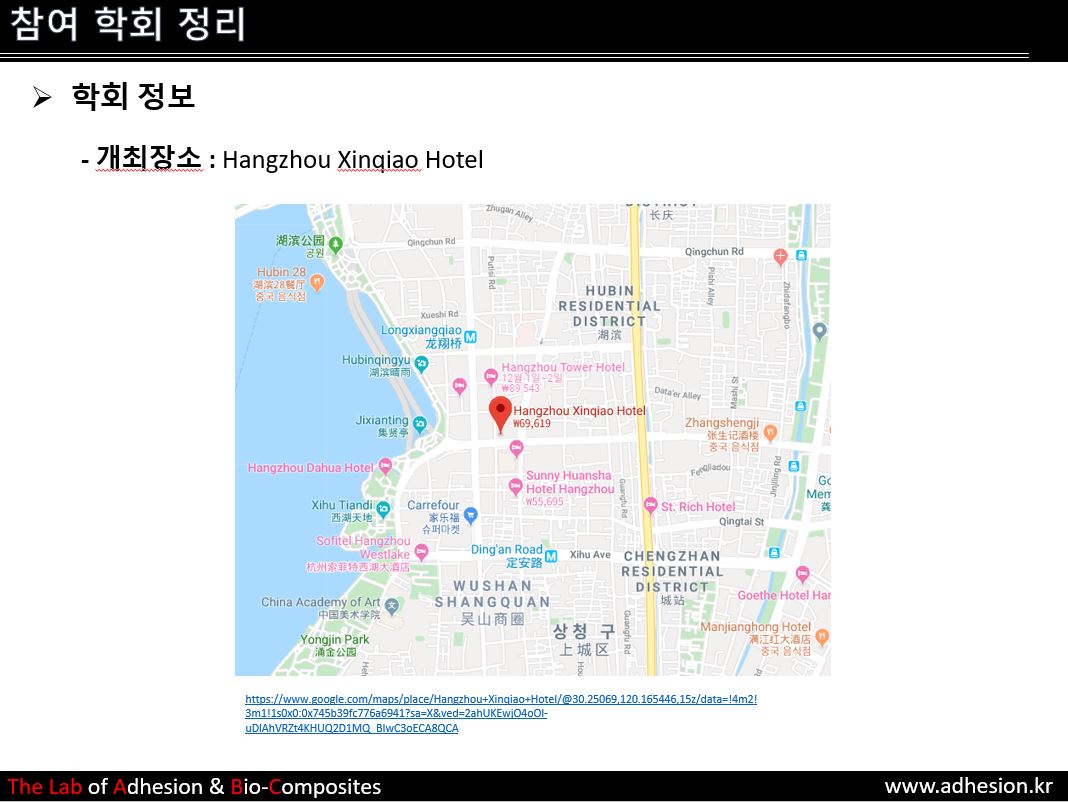
Task: Click the 'China Academy of Art' label text
Action: click(321, 602)
